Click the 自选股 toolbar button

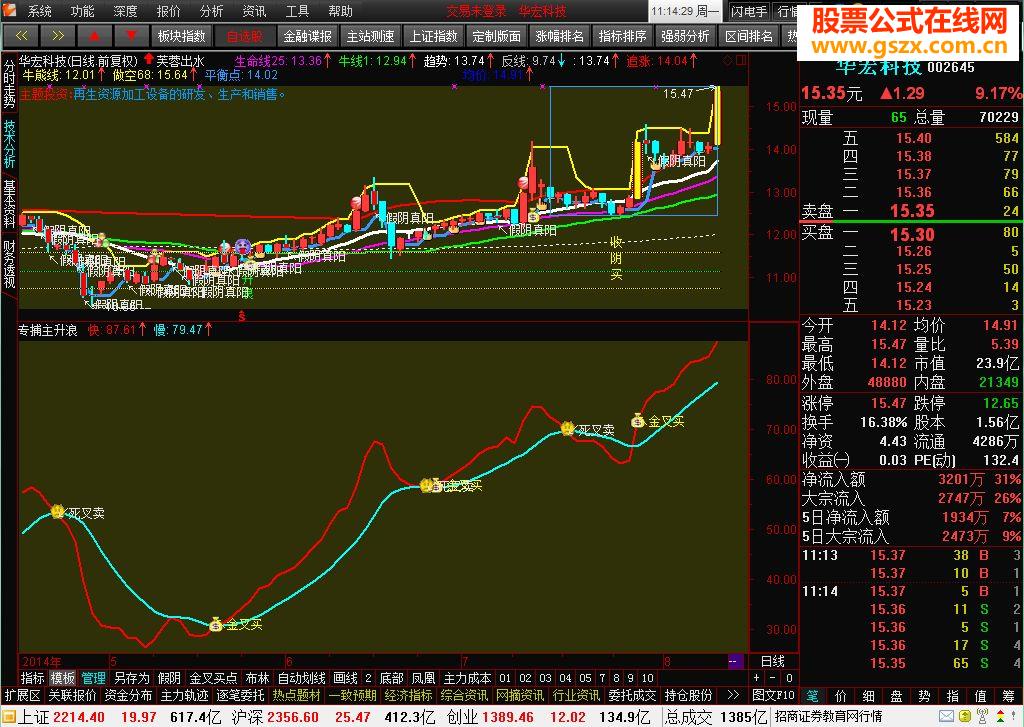coord(245,36)
